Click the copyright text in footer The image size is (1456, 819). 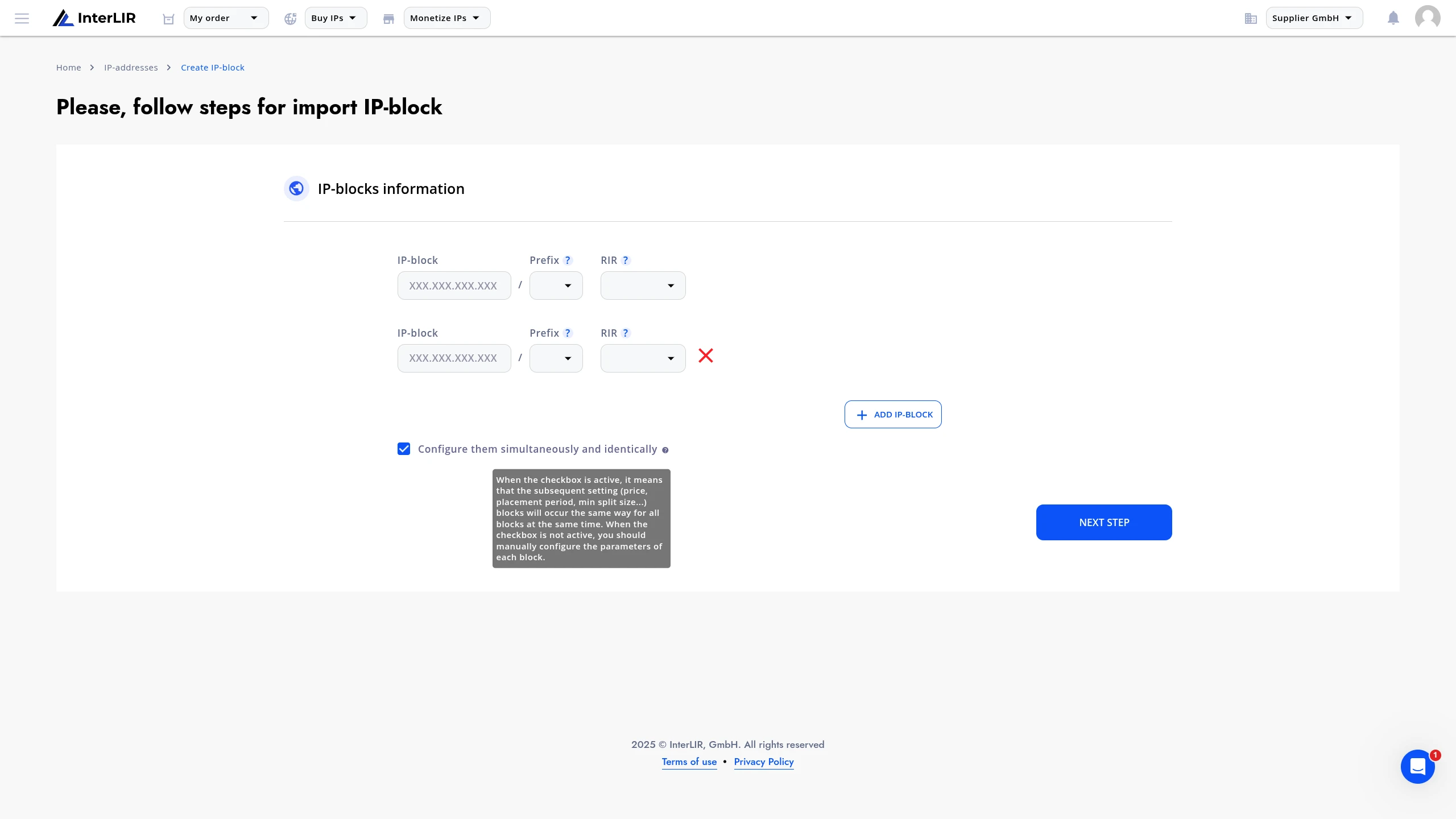(x=727, y=744)
